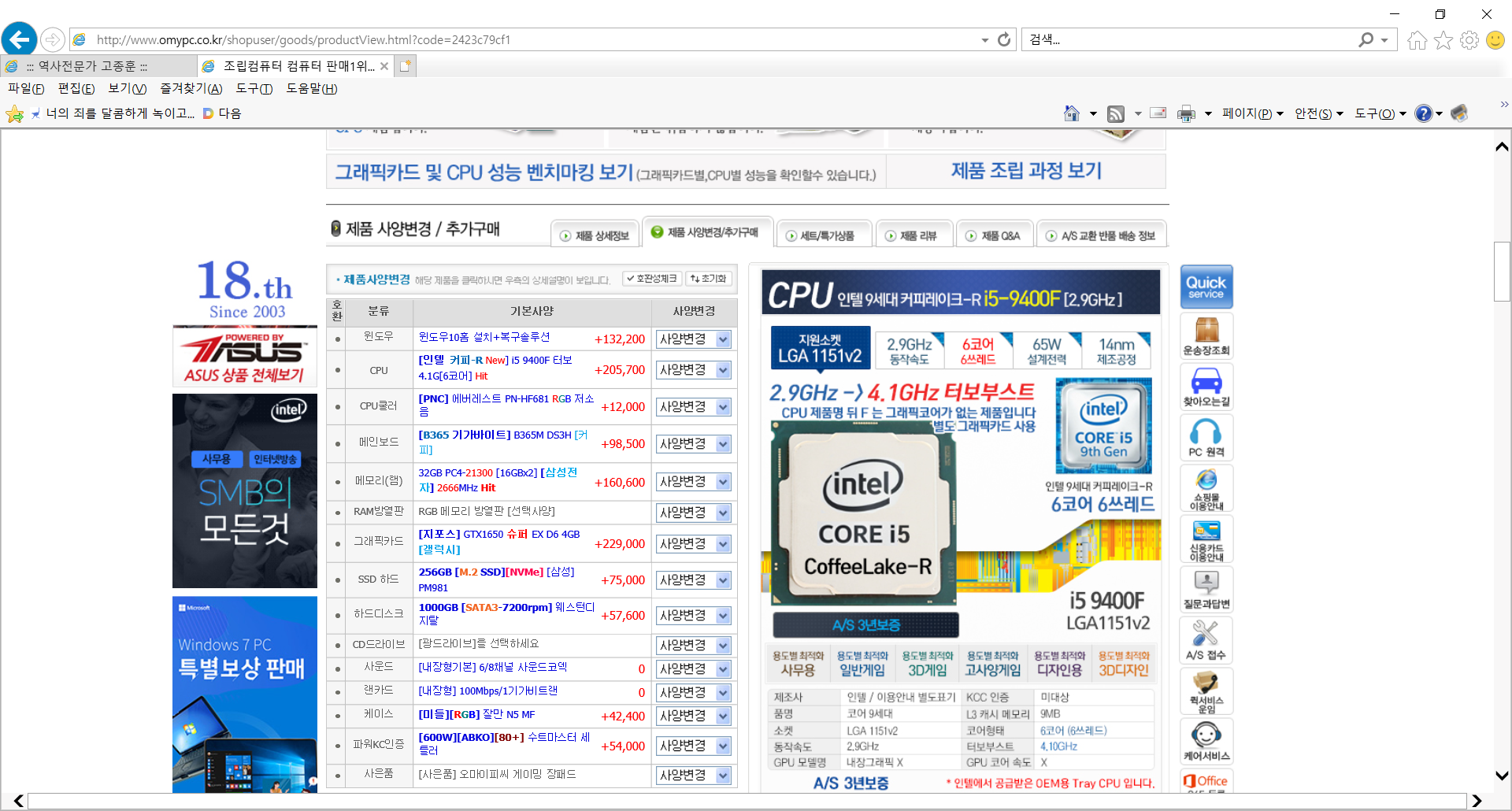Open the SMB의 모든것 banner image
Image resolution: width=1512 pixels, height=811 pixels.
[x=245, y=491]
